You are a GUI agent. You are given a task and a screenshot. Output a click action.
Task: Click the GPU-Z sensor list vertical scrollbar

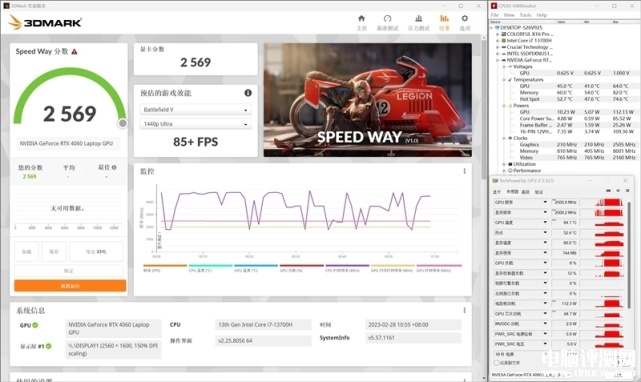(x=630, y=254)
